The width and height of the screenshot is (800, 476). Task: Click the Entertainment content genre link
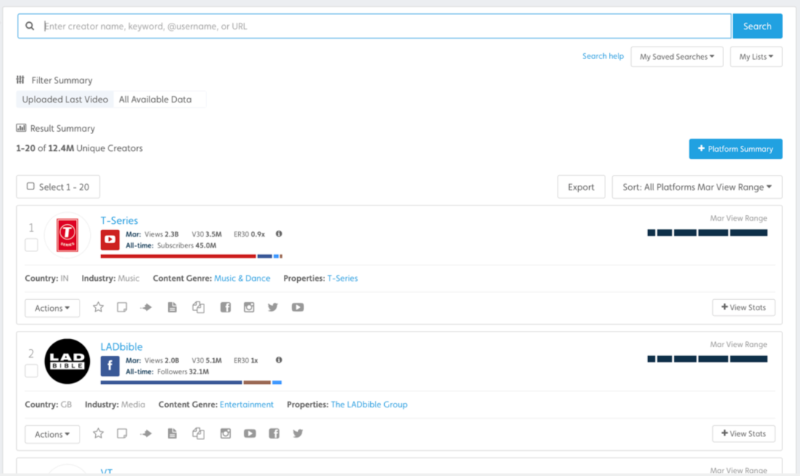(x=247, y=404)
